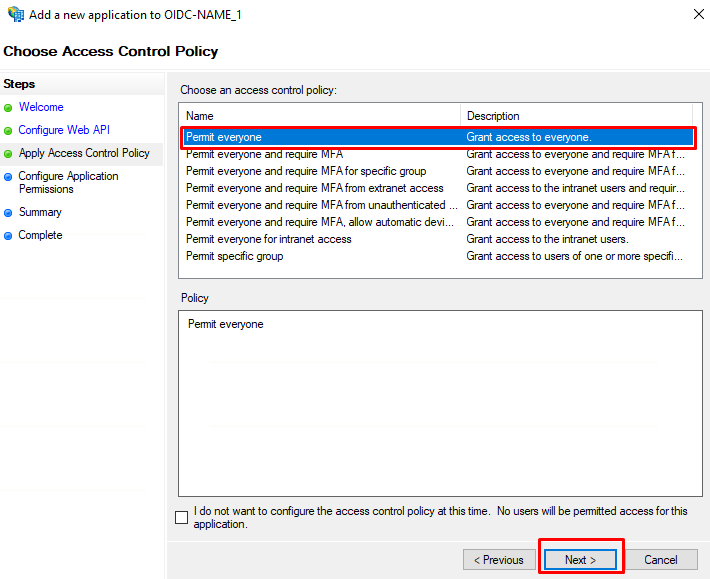Select Permit everyone and require MFA

pos(437,154)
